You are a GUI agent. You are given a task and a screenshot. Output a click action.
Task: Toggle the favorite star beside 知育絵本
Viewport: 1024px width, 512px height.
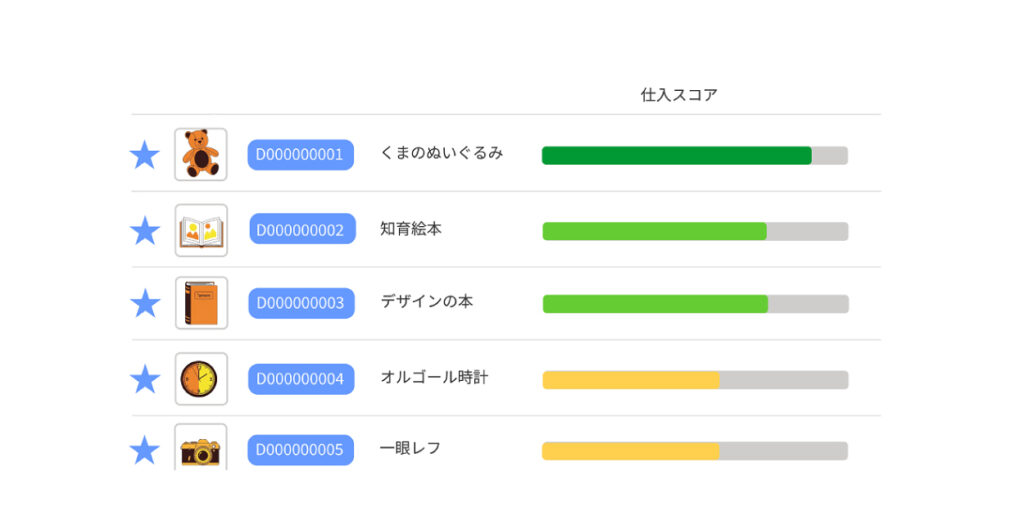coord(145,231)
